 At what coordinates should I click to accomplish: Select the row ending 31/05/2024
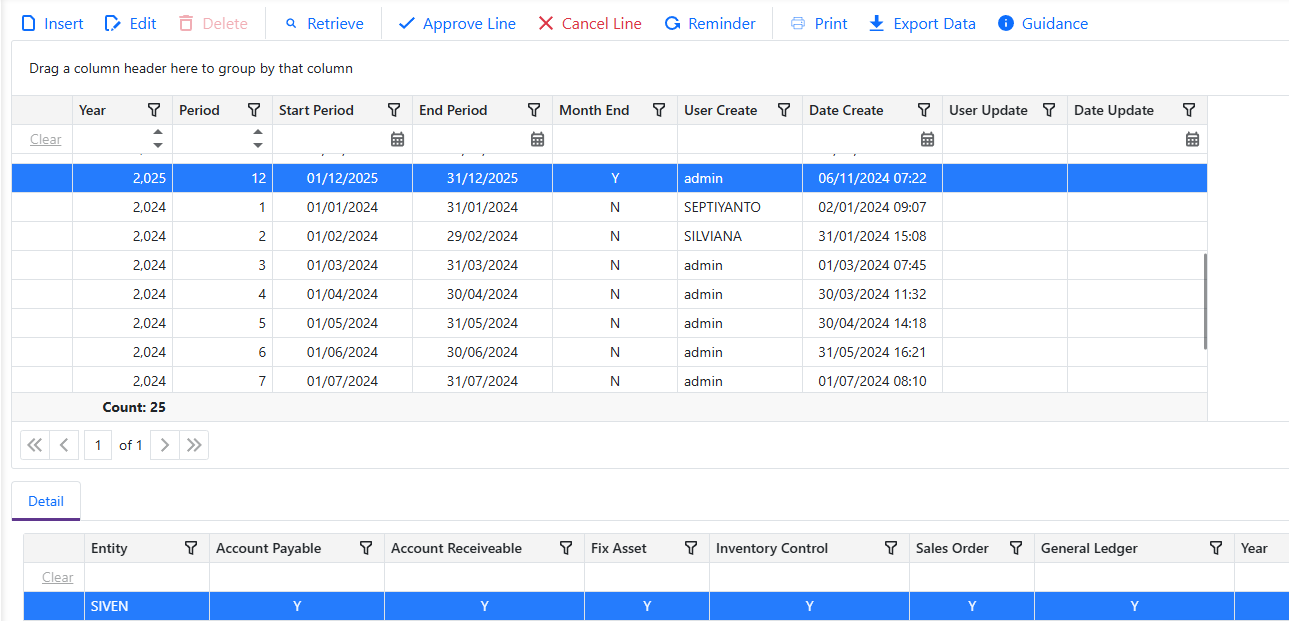[x=609, y=323]
